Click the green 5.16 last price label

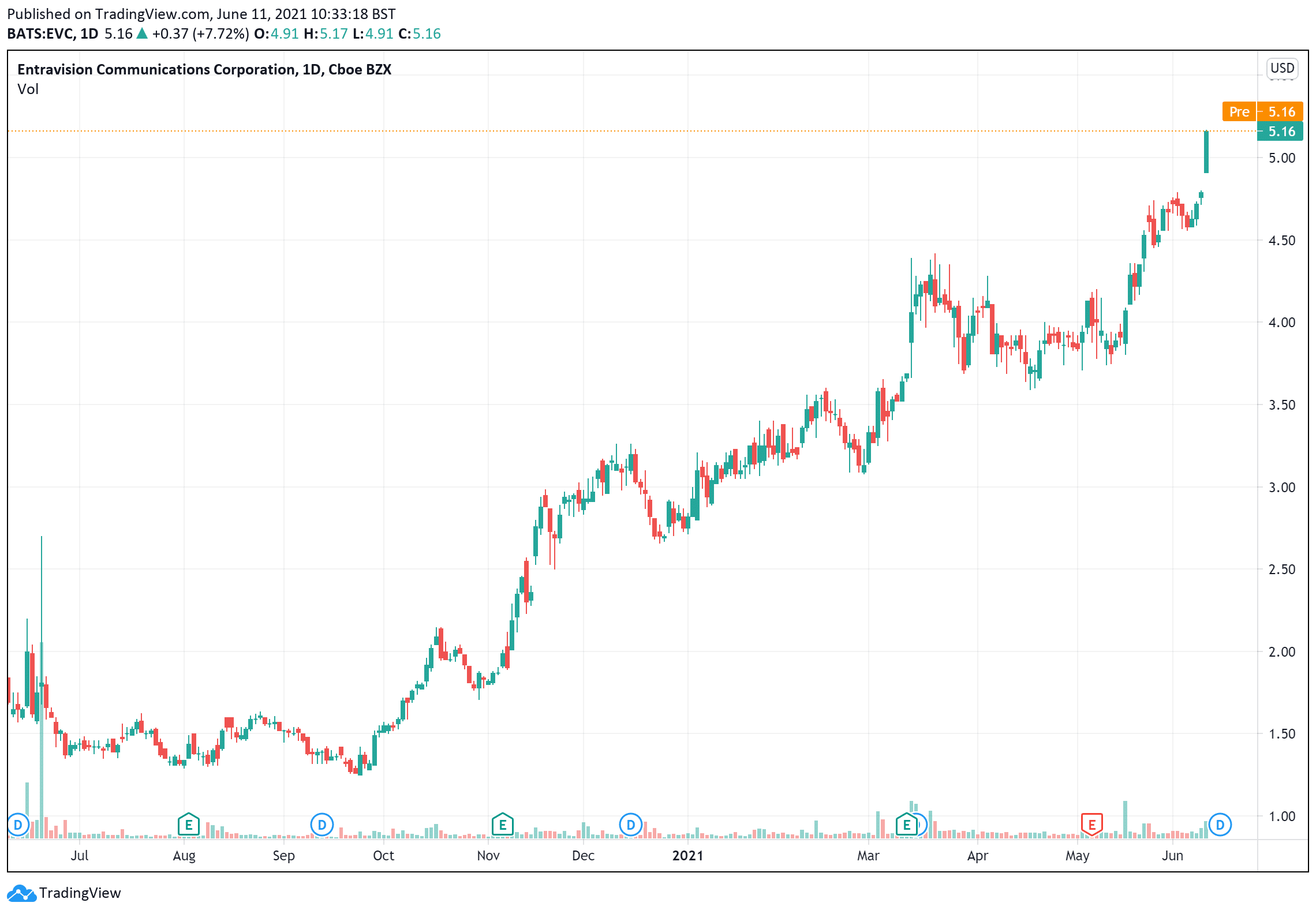coord(1280,132)
